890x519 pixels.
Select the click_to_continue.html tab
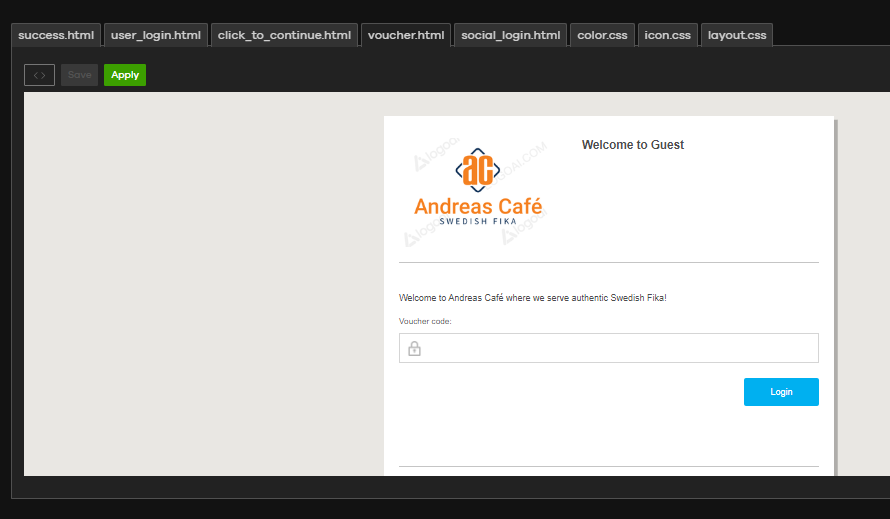(284, 35)
